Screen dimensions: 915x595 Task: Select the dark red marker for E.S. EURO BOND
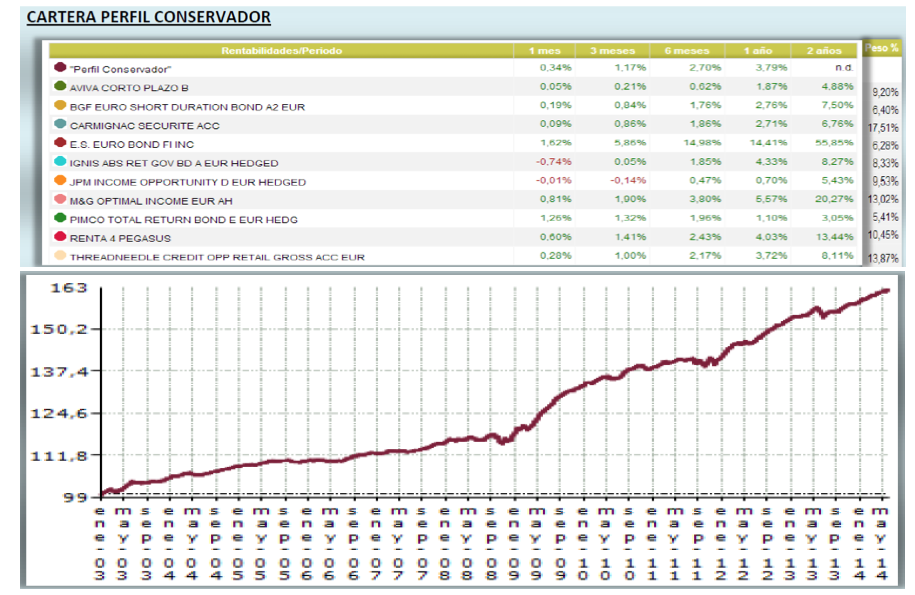60,142
